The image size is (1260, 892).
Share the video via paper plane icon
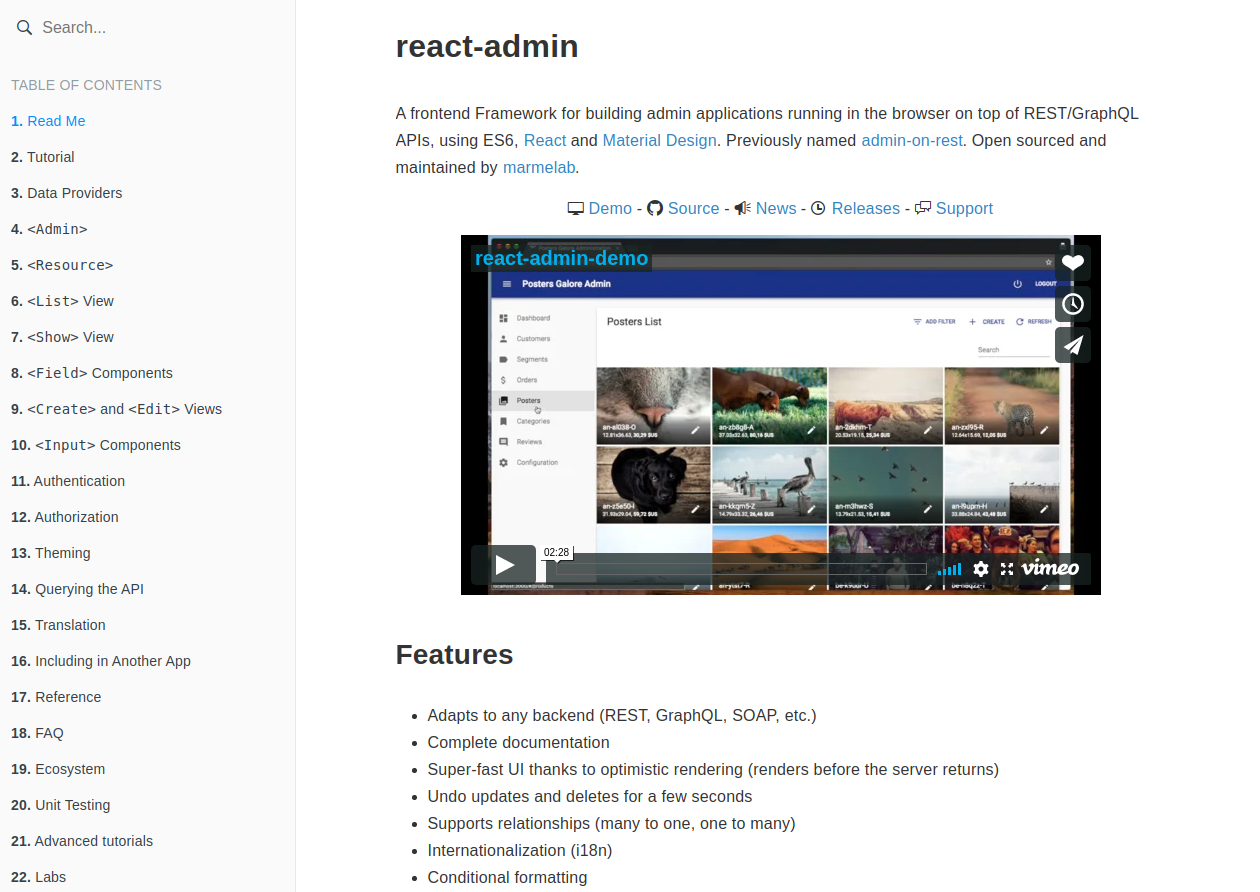[x=1073, y=345]
